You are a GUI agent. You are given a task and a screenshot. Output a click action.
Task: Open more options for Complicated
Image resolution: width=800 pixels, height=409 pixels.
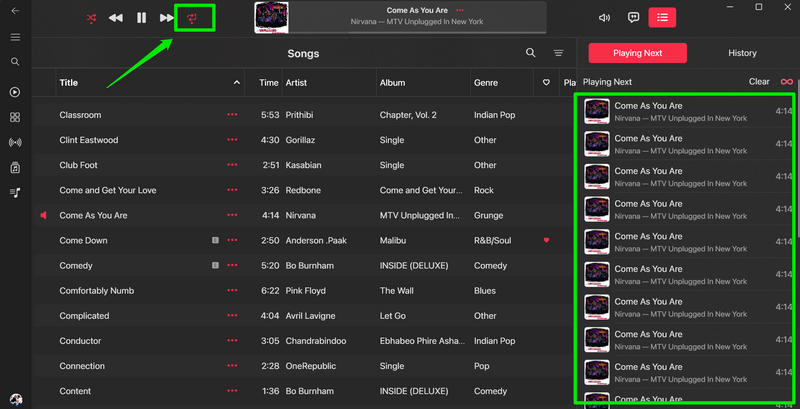(232, 316)
